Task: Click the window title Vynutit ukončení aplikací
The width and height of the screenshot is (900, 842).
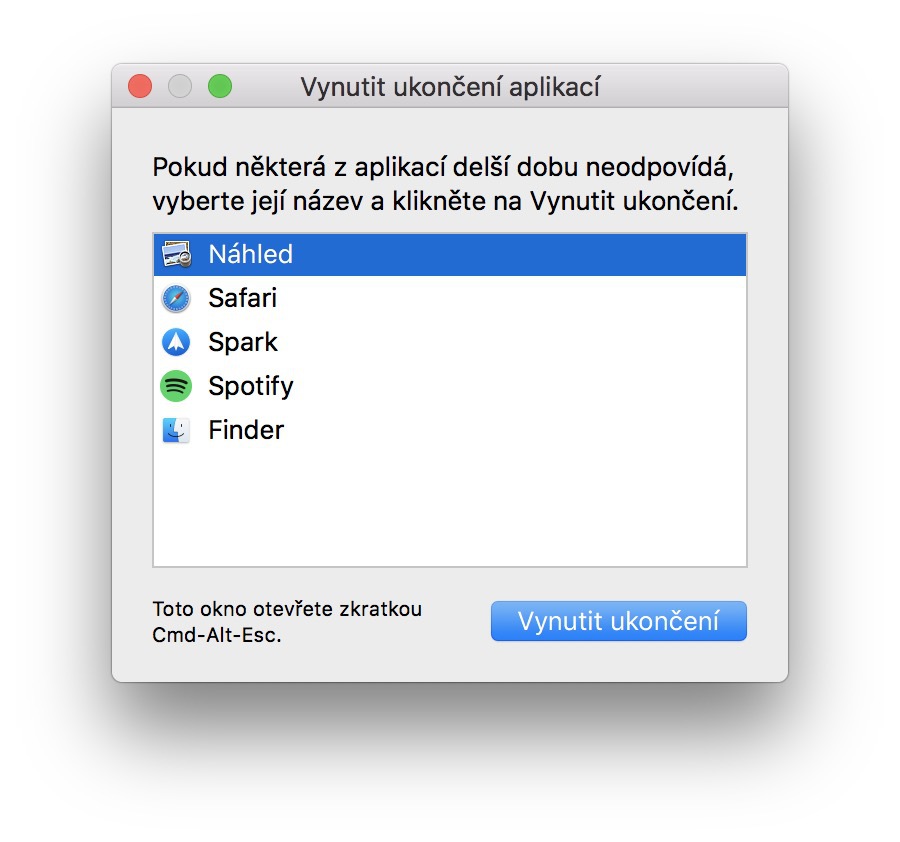Action: coord(450,87)
